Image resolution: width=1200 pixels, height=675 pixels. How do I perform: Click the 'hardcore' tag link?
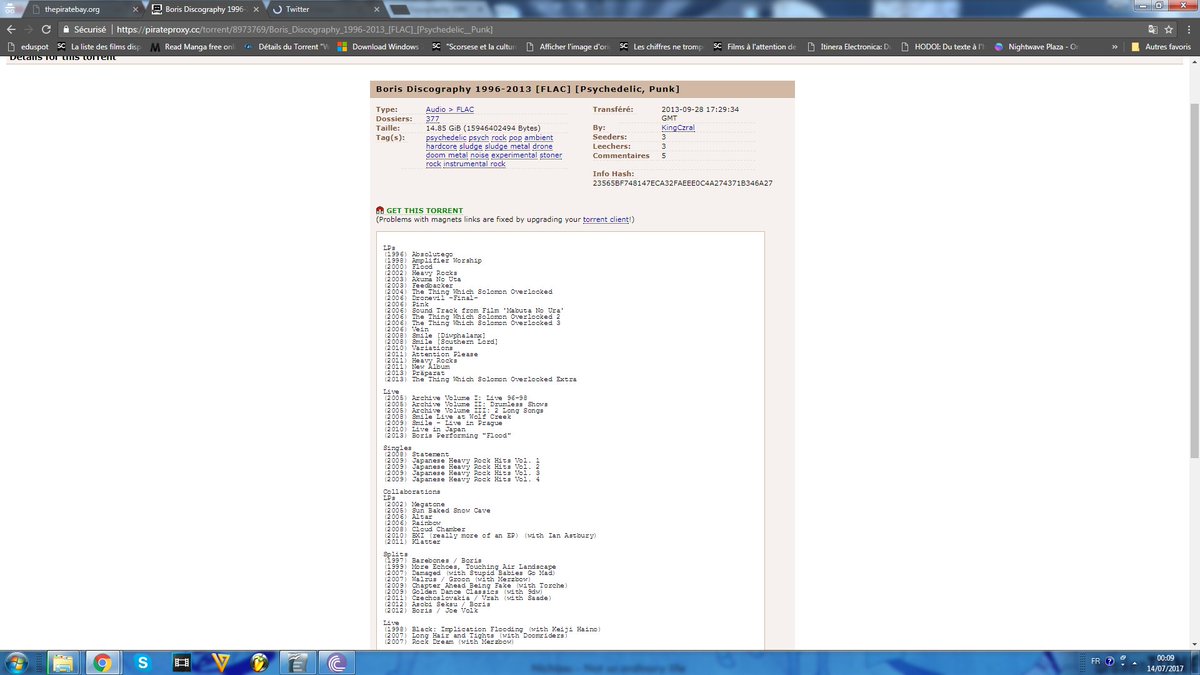tap(441, 146)
